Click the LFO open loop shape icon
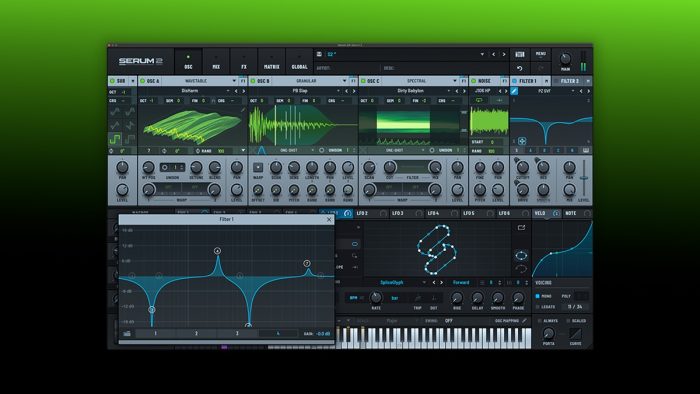The height and width of the screenshot is (394, 700). tap(521, 269)
